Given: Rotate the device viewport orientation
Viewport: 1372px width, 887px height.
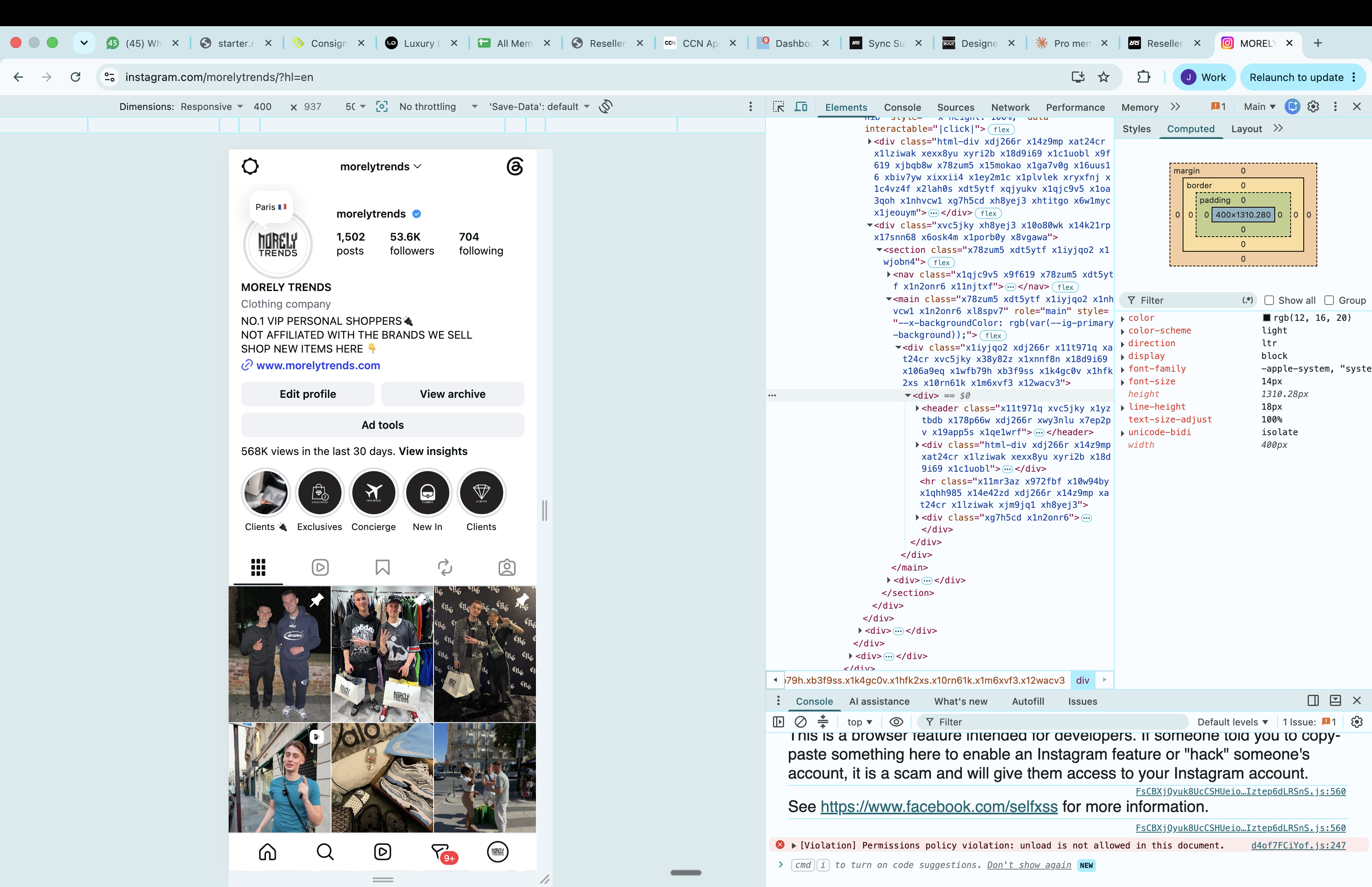Looking at the screenshot, I should click(606, 106).
